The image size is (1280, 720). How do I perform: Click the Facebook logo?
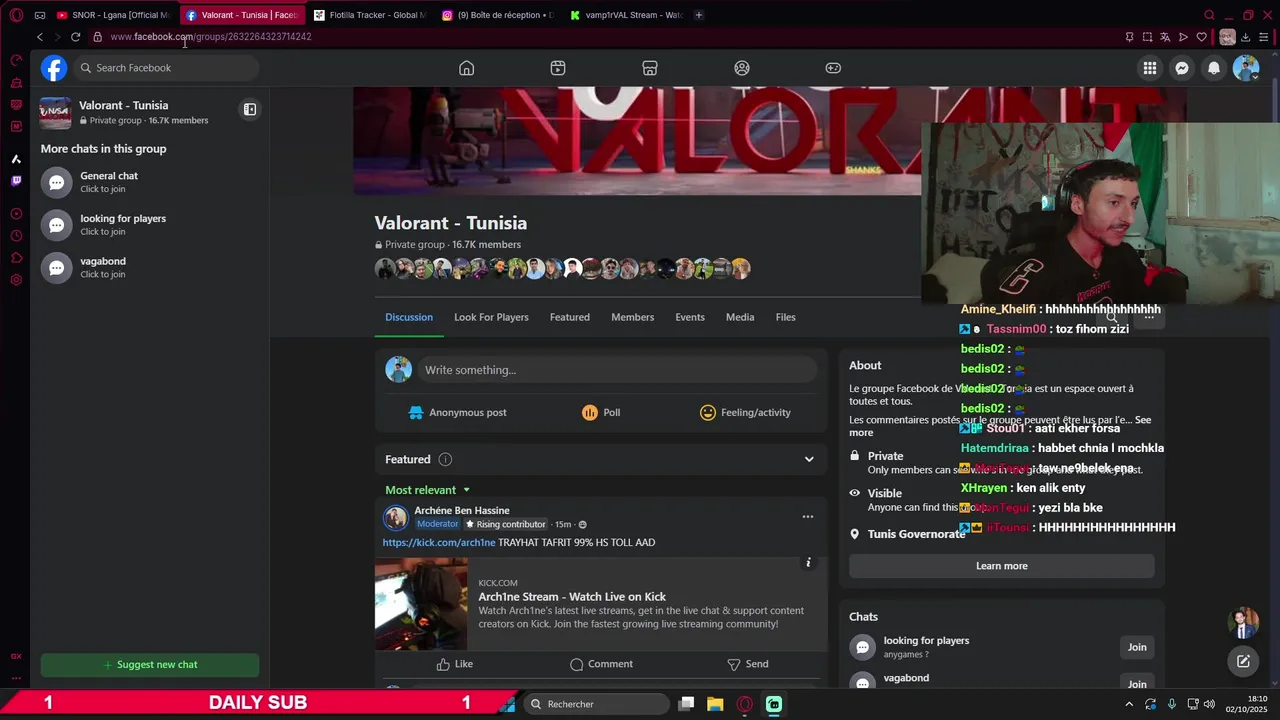(x=54, y=68)
